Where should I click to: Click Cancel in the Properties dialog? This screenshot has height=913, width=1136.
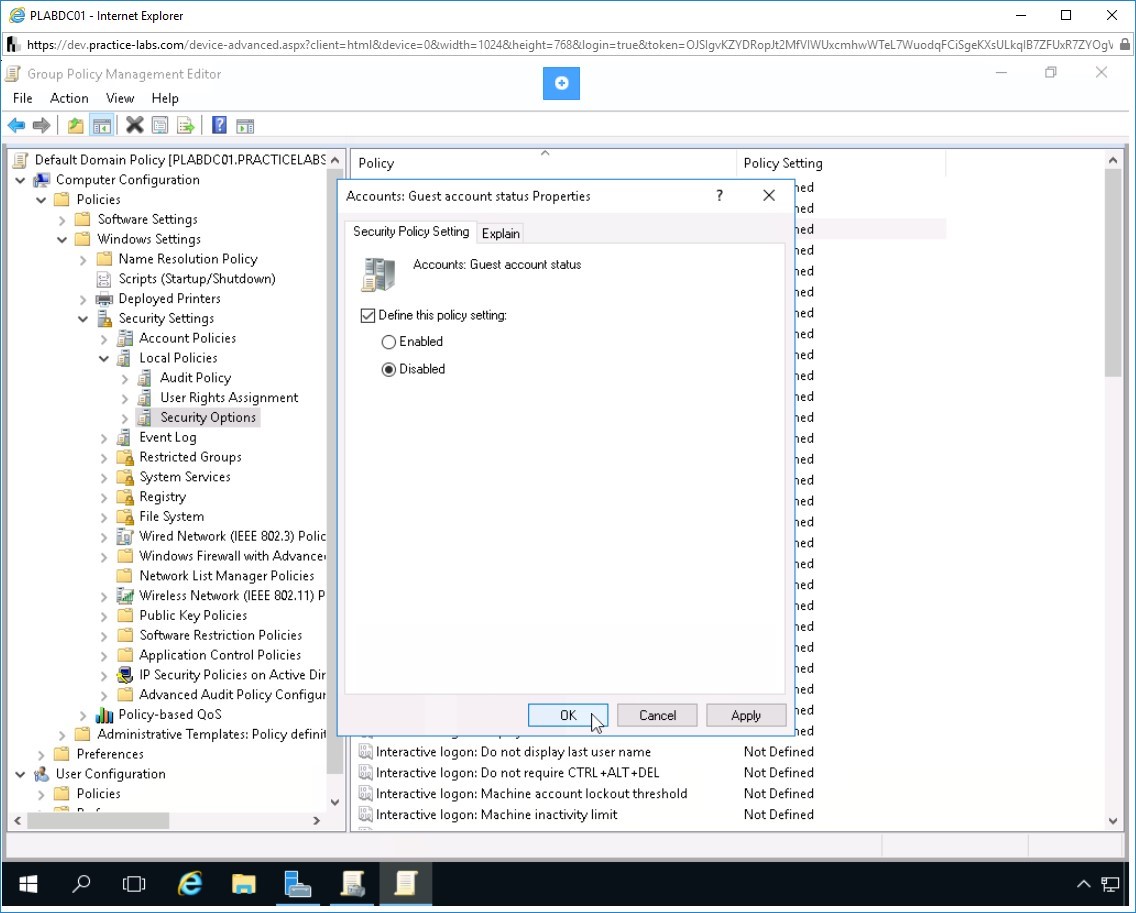(x=657, y=715)
